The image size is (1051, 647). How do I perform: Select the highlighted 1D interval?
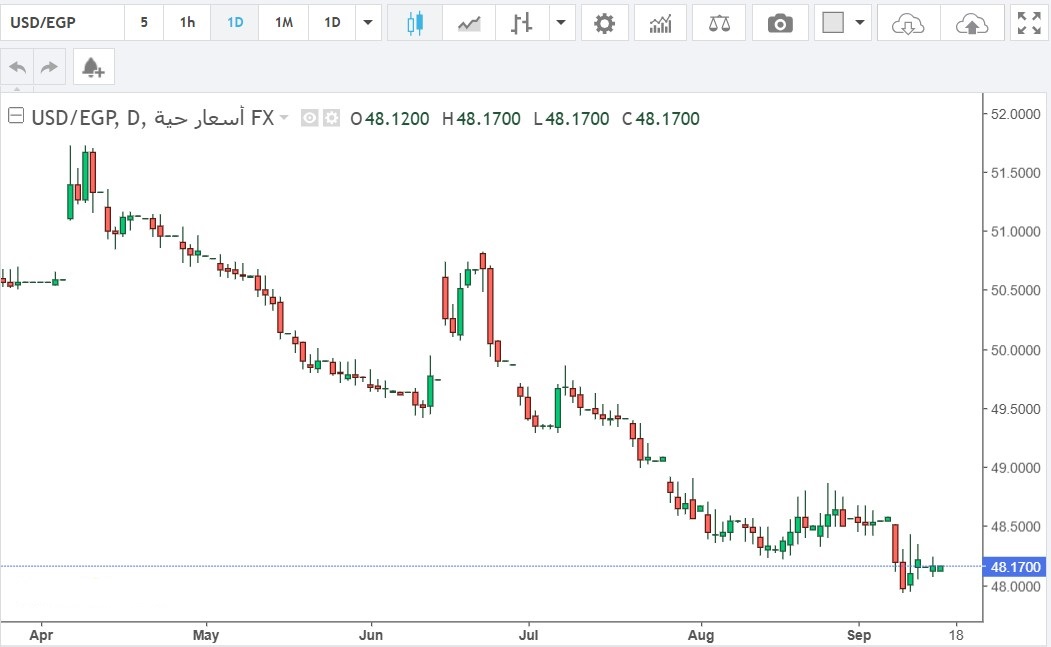[235, 23]
